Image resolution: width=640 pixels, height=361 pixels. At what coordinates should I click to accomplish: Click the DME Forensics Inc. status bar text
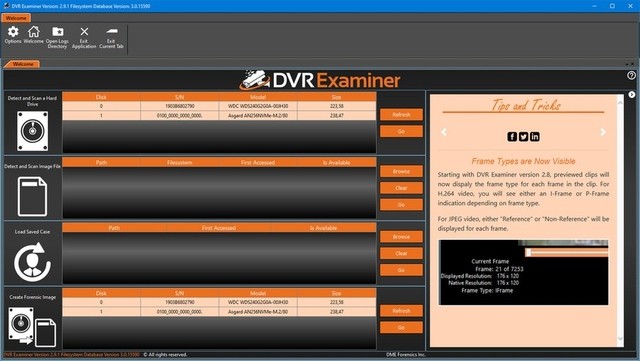point(405,354)
